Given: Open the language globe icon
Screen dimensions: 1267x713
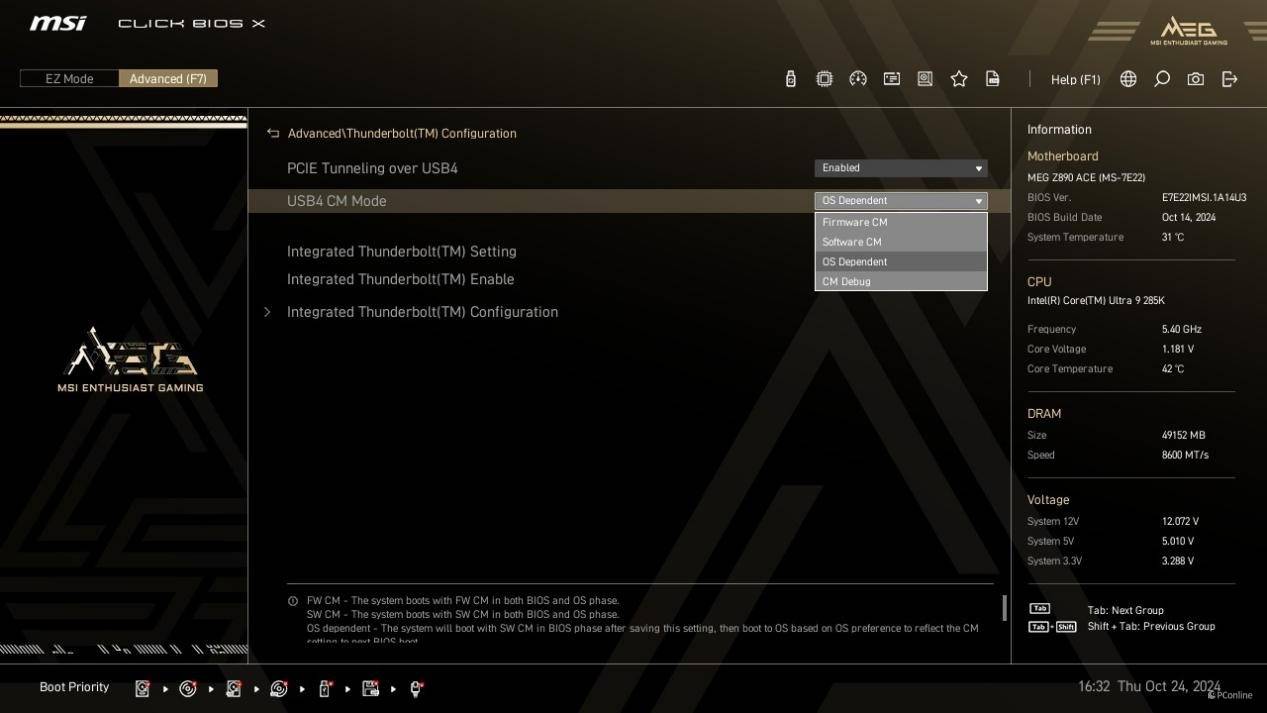Looking at the screenshot, I should point(1128,79).
